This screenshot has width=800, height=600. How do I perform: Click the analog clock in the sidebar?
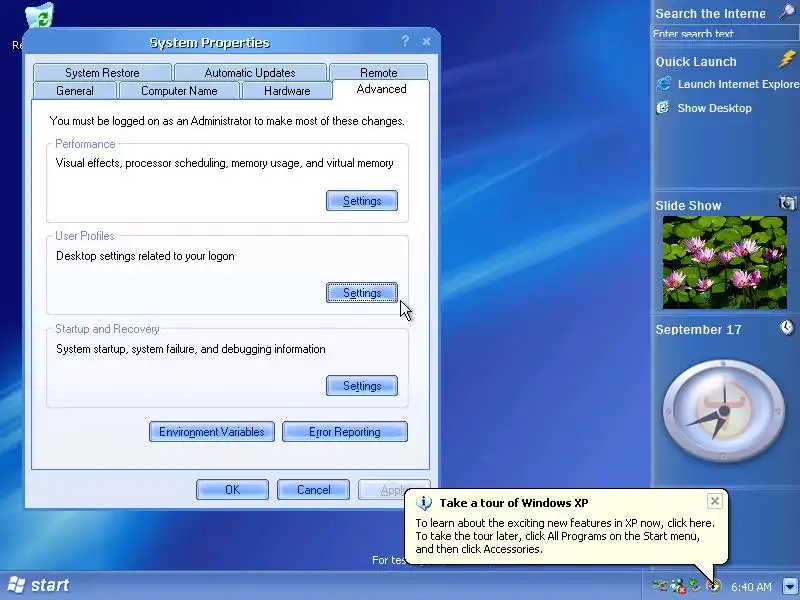(723, 411)
